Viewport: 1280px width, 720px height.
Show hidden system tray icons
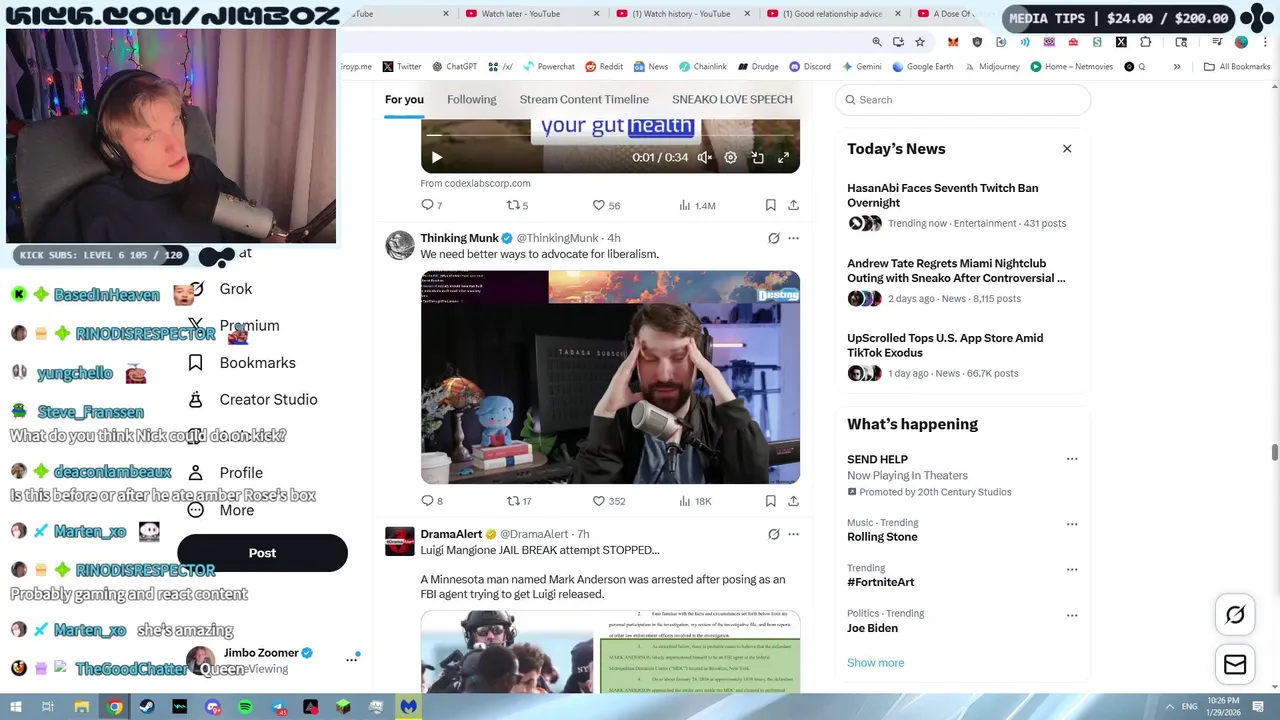click(1170, 707)
